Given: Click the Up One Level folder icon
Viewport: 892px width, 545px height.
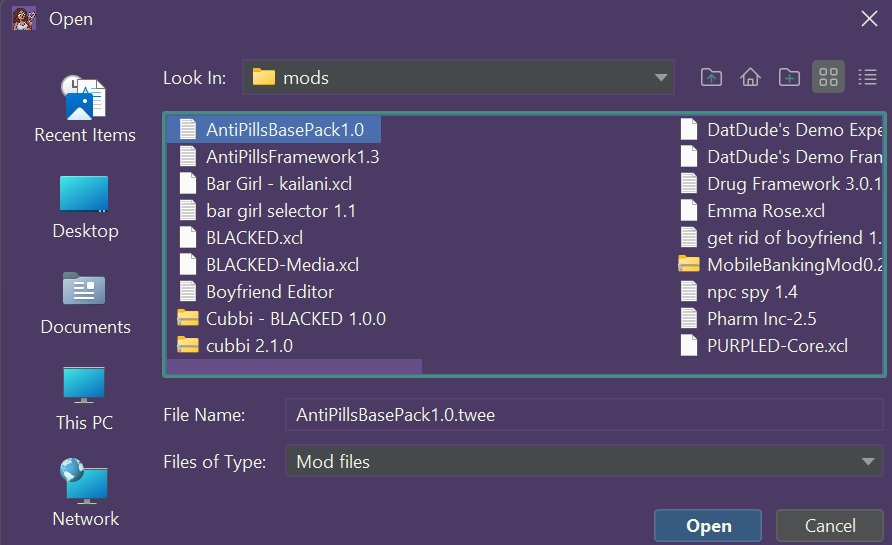Looking at the screenshot, I should pos(711,77).
